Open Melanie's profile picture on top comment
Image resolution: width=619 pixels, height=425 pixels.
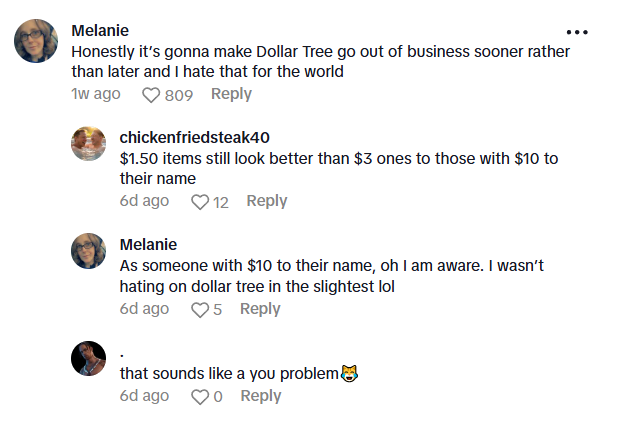(34, 42)
